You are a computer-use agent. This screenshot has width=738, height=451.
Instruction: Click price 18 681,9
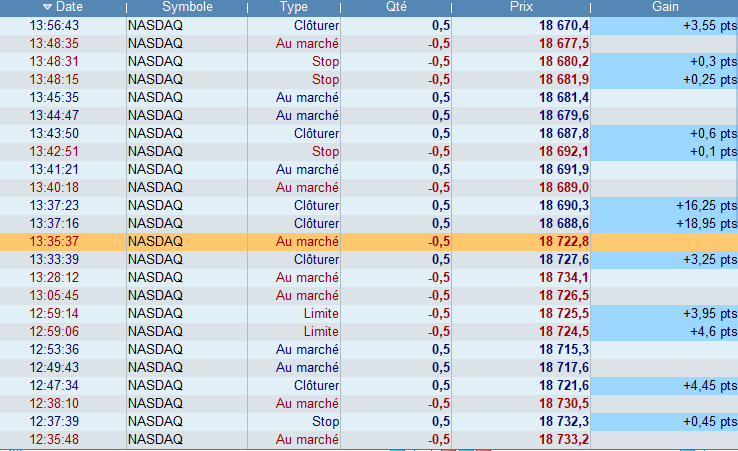[x=564, y=79]
